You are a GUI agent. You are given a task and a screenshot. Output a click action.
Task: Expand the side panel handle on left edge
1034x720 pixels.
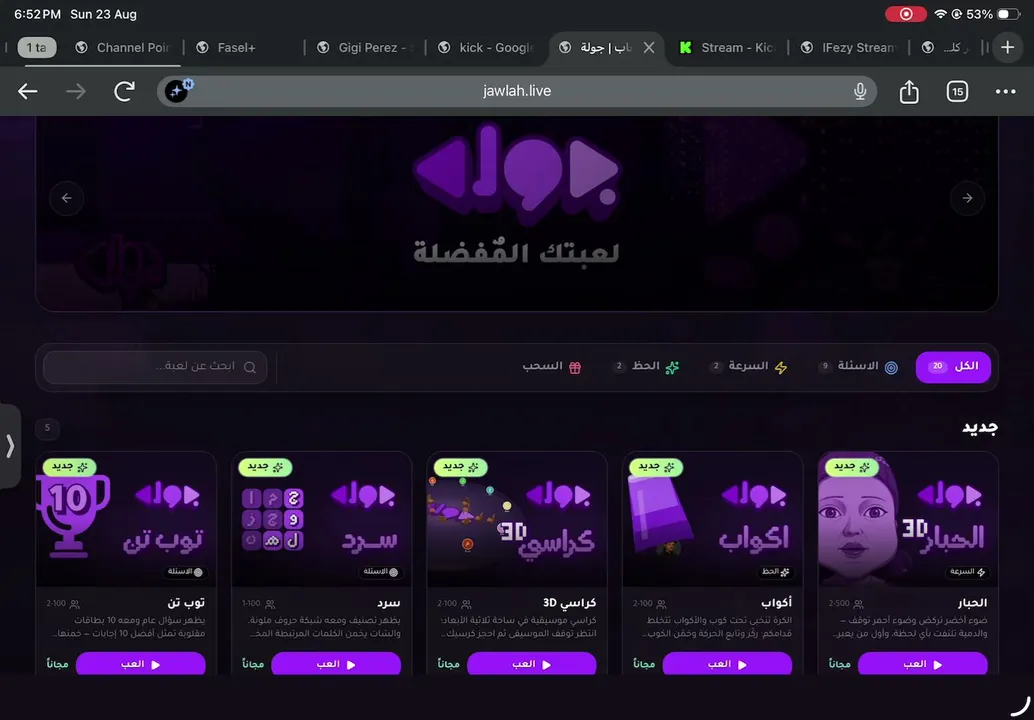10,446
